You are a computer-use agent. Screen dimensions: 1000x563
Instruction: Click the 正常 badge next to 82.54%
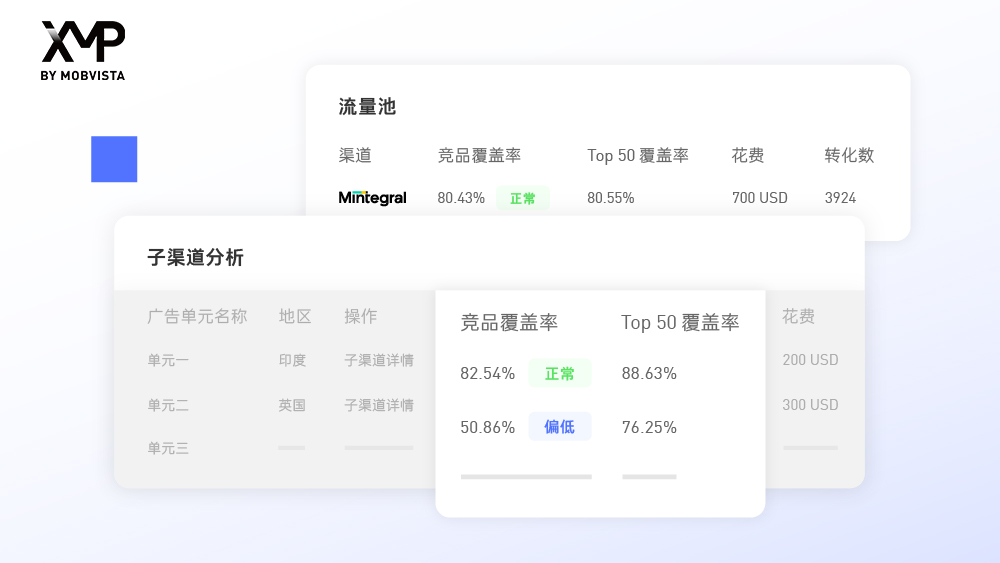click(560, 374)
